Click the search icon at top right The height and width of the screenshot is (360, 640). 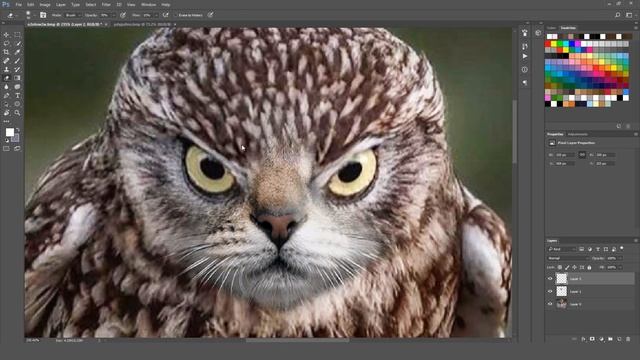(x=618, y=15)
